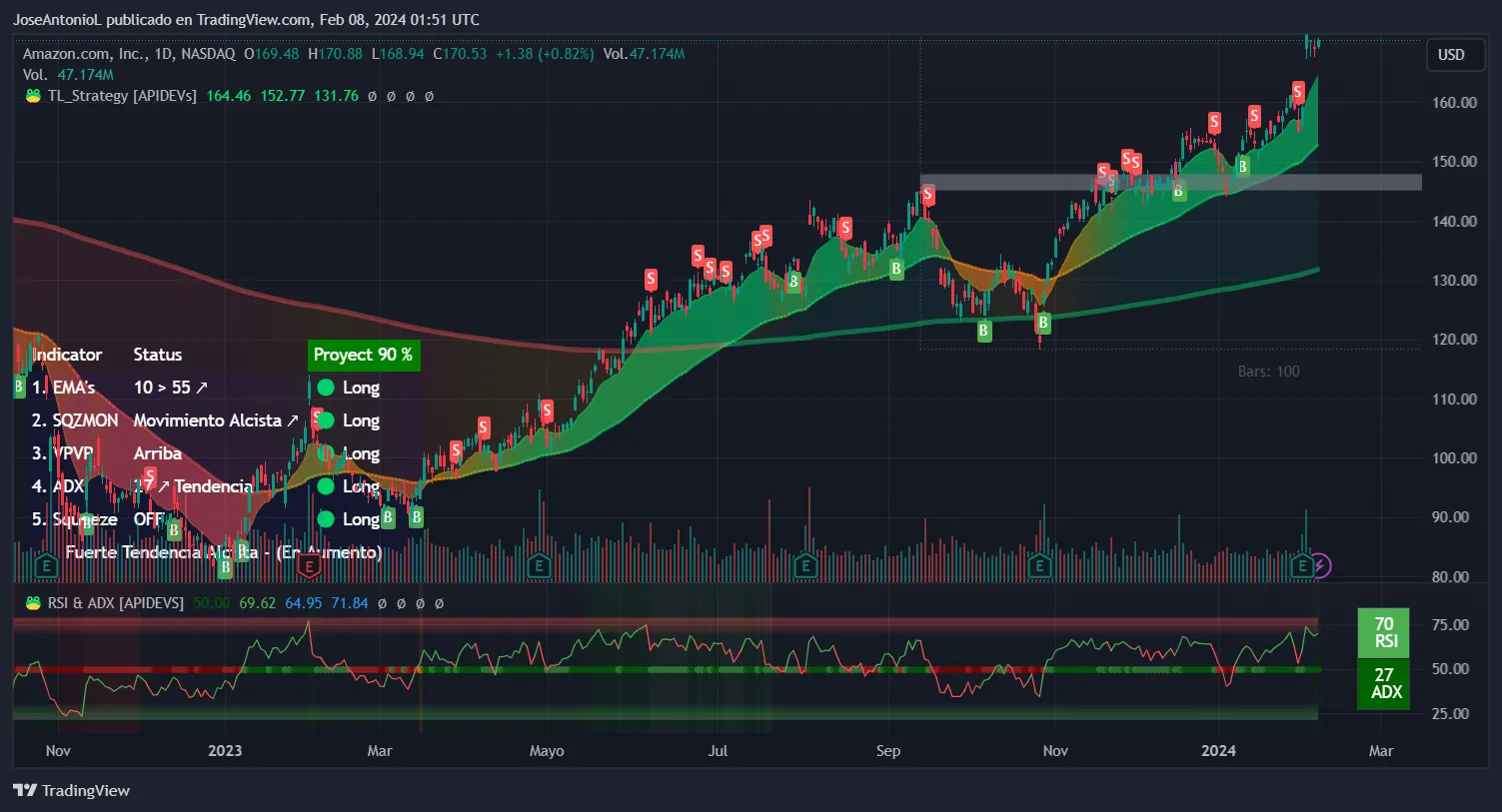Click the green 70 RSI value badge
Viewport: 1502px width, 812px height.
(x=1383, y=632)
